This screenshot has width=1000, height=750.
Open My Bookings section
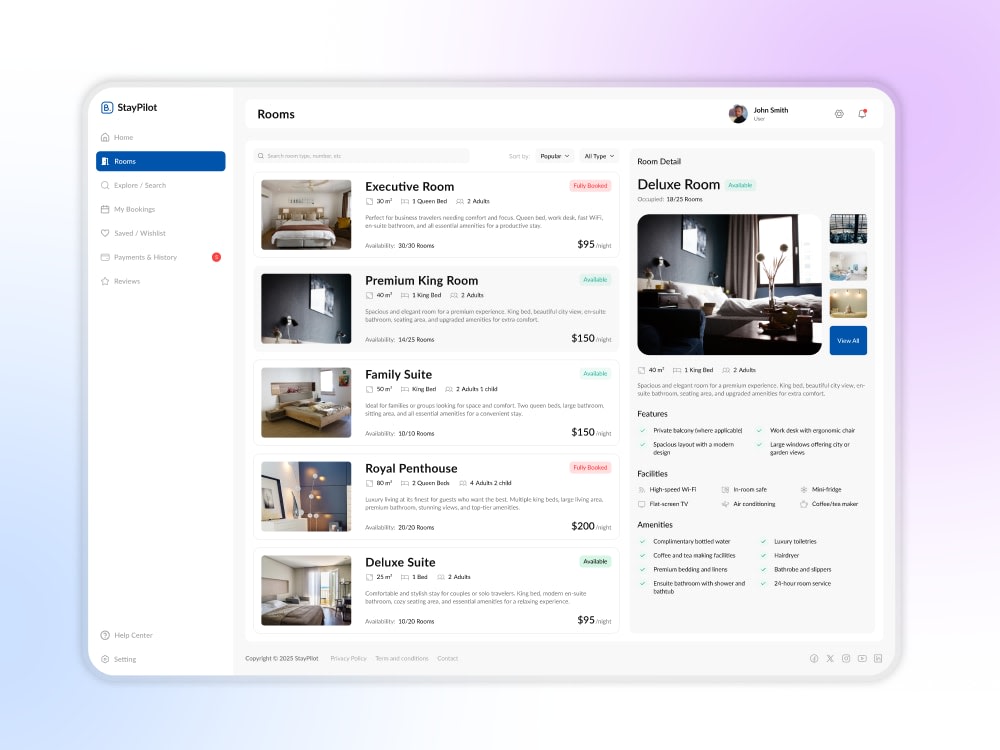128,209
